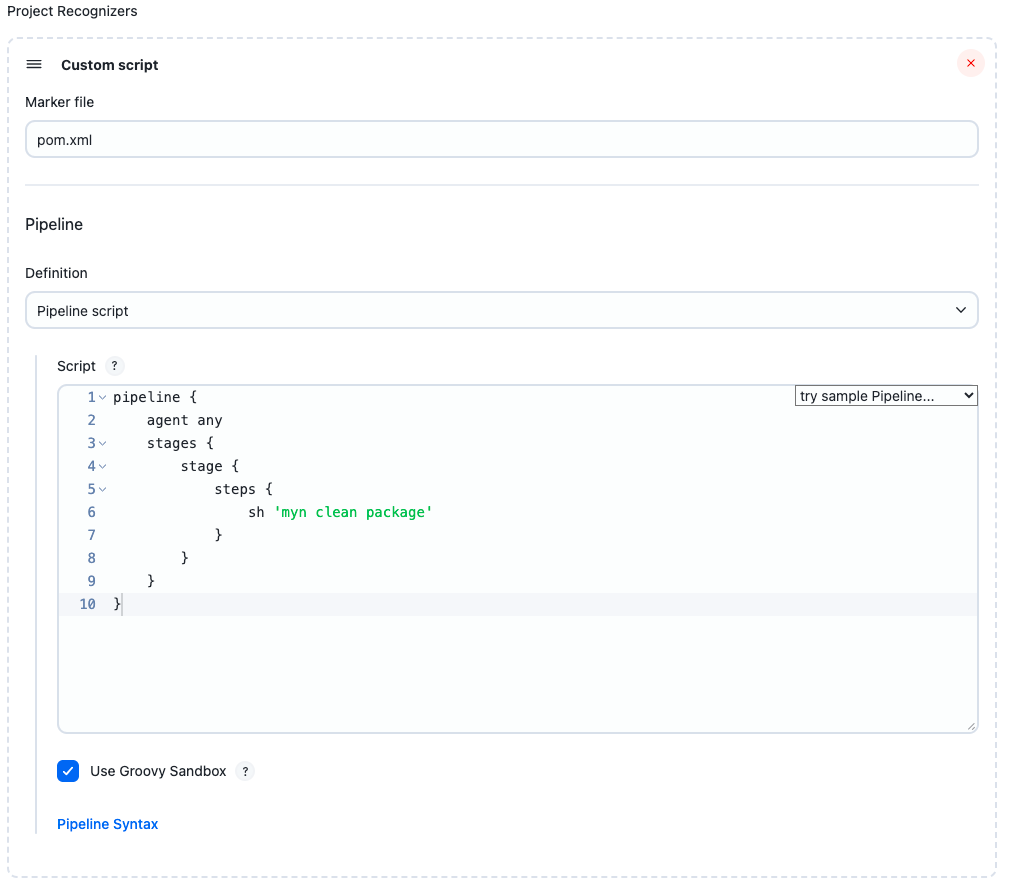Click line number 6 in the editor gutter
1009x887 pixels.
click(91, 512)
